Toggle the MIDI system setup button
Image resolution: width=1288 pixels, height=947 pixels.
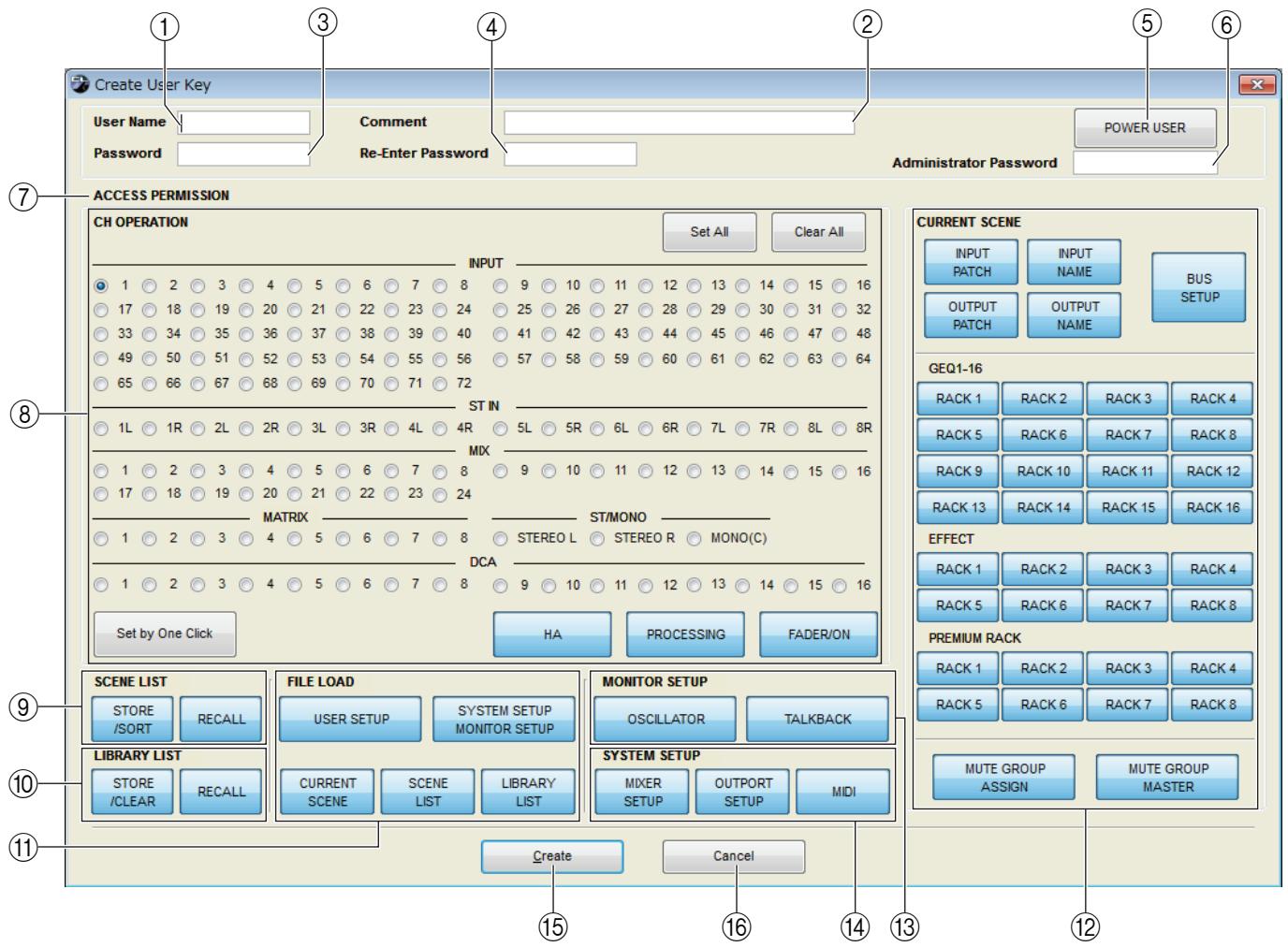[843, 792]
